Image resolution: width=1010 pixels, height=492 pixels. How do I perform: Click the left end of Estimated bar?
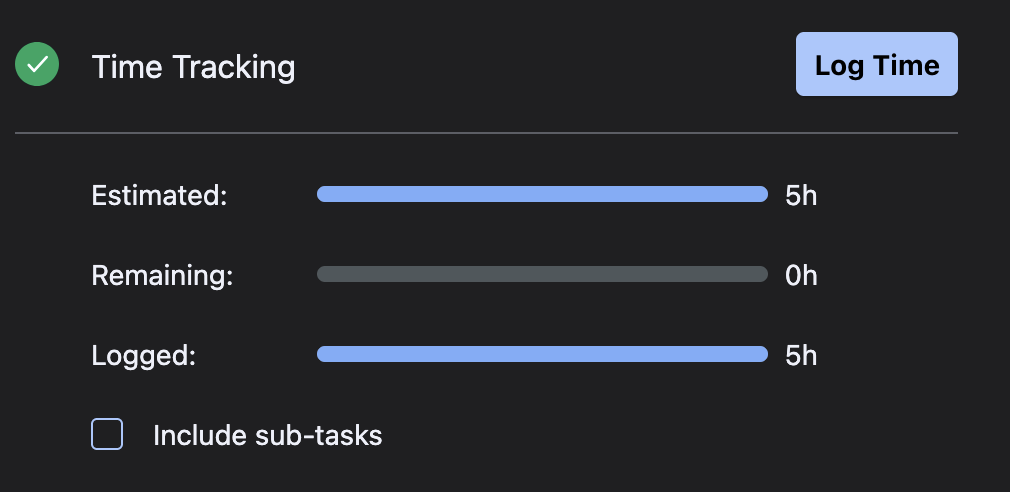click(323, 195)
